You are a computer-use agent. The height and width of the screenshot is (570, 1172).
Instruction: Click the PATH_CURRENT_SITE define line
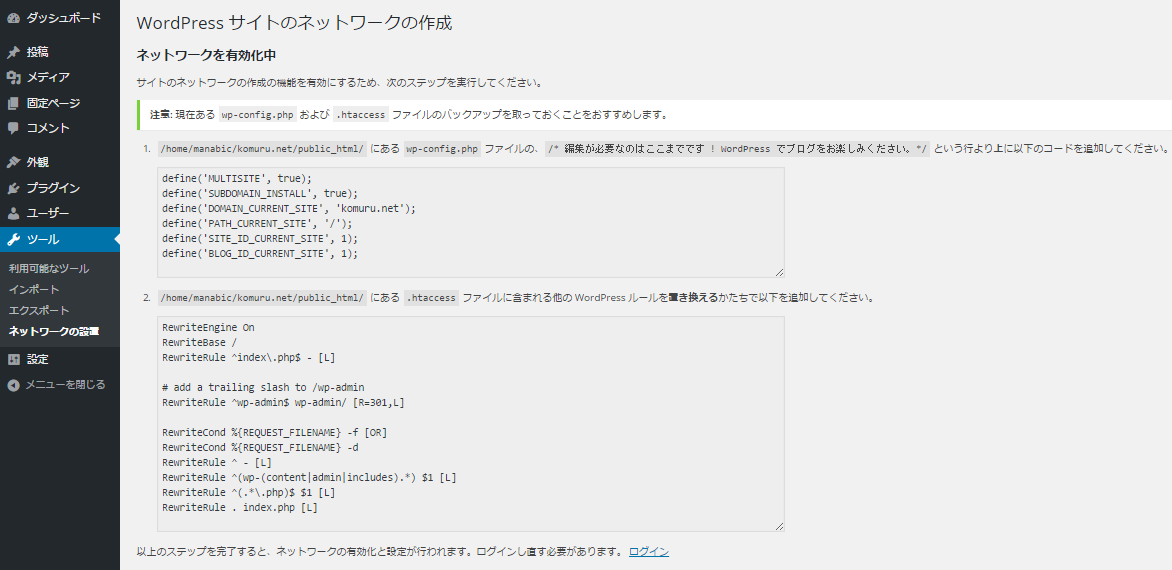pos(256,223)
